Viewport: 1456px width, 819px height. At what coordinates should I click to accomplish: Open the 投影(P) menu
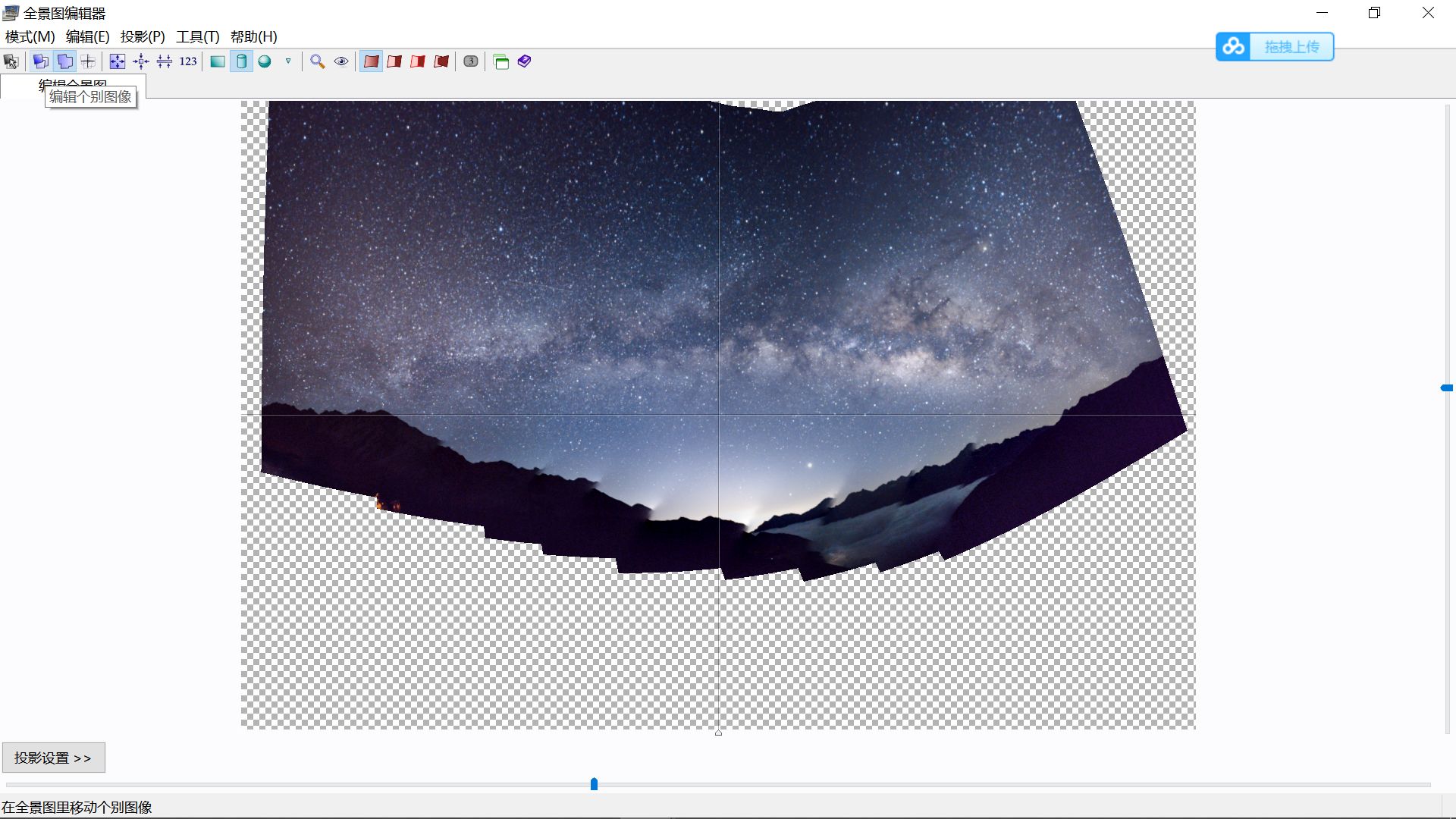(143, 36)
